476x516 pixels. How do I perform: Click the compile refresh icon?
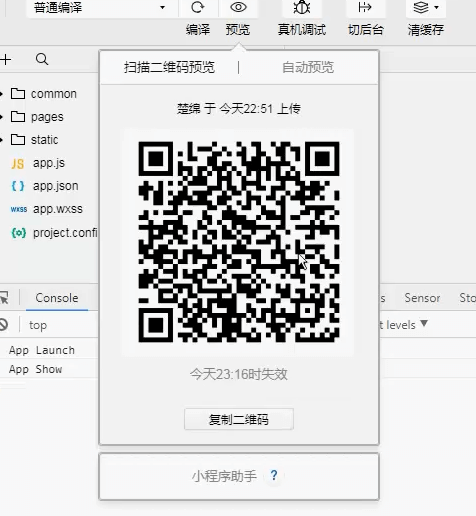pyautogui.click(x=198, y=7)
